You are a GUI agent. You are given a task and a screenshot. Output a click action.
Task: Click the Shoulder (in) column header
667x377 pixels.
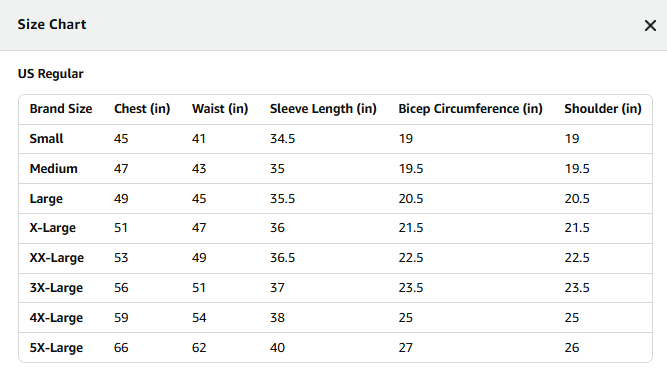(x=603, y=109)
